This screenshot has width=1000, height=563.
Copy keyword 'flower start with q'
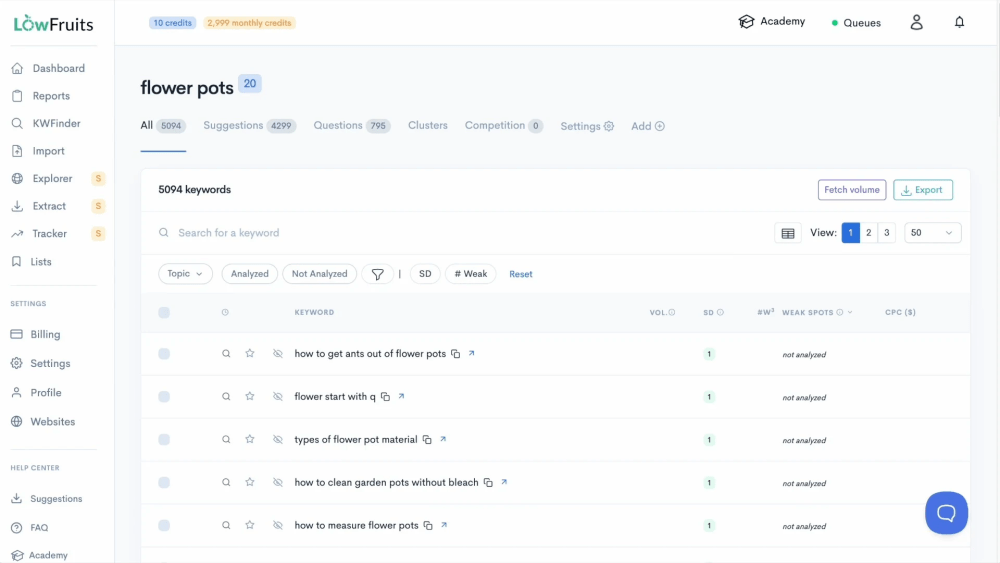point(385,397)
